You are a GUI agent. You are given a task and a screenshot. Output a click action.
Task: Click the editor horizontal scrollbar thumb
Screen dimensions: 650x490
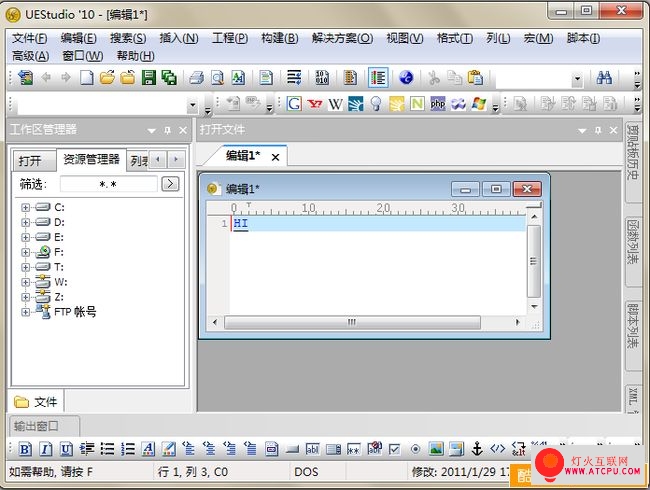(352, 322)
